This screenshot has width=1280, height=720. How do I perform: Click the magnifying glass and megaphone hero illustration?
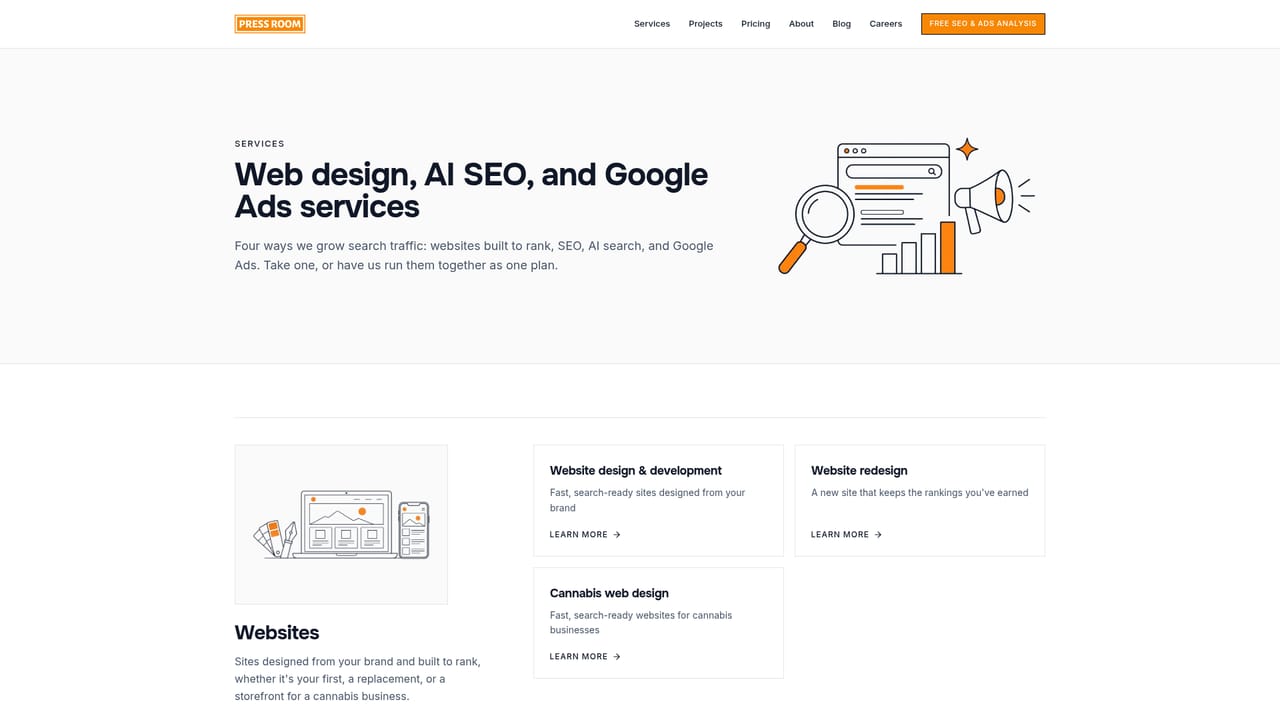pyautogui.click(x=906, y=206)
